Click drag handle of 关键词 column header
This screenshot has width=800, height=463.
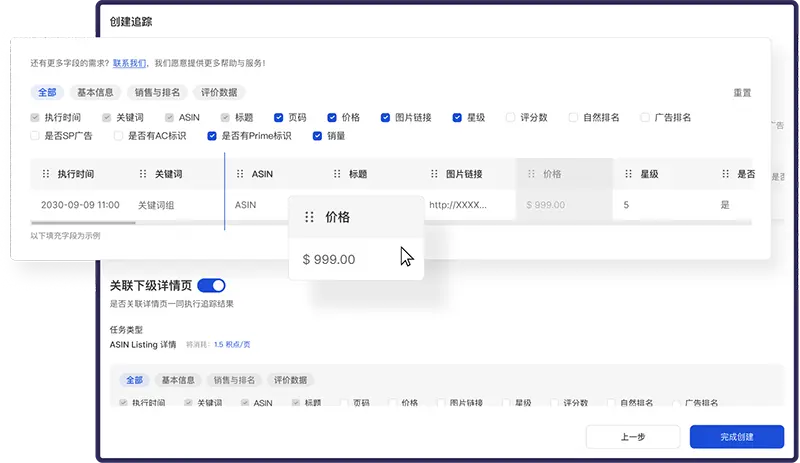(143, 174)
